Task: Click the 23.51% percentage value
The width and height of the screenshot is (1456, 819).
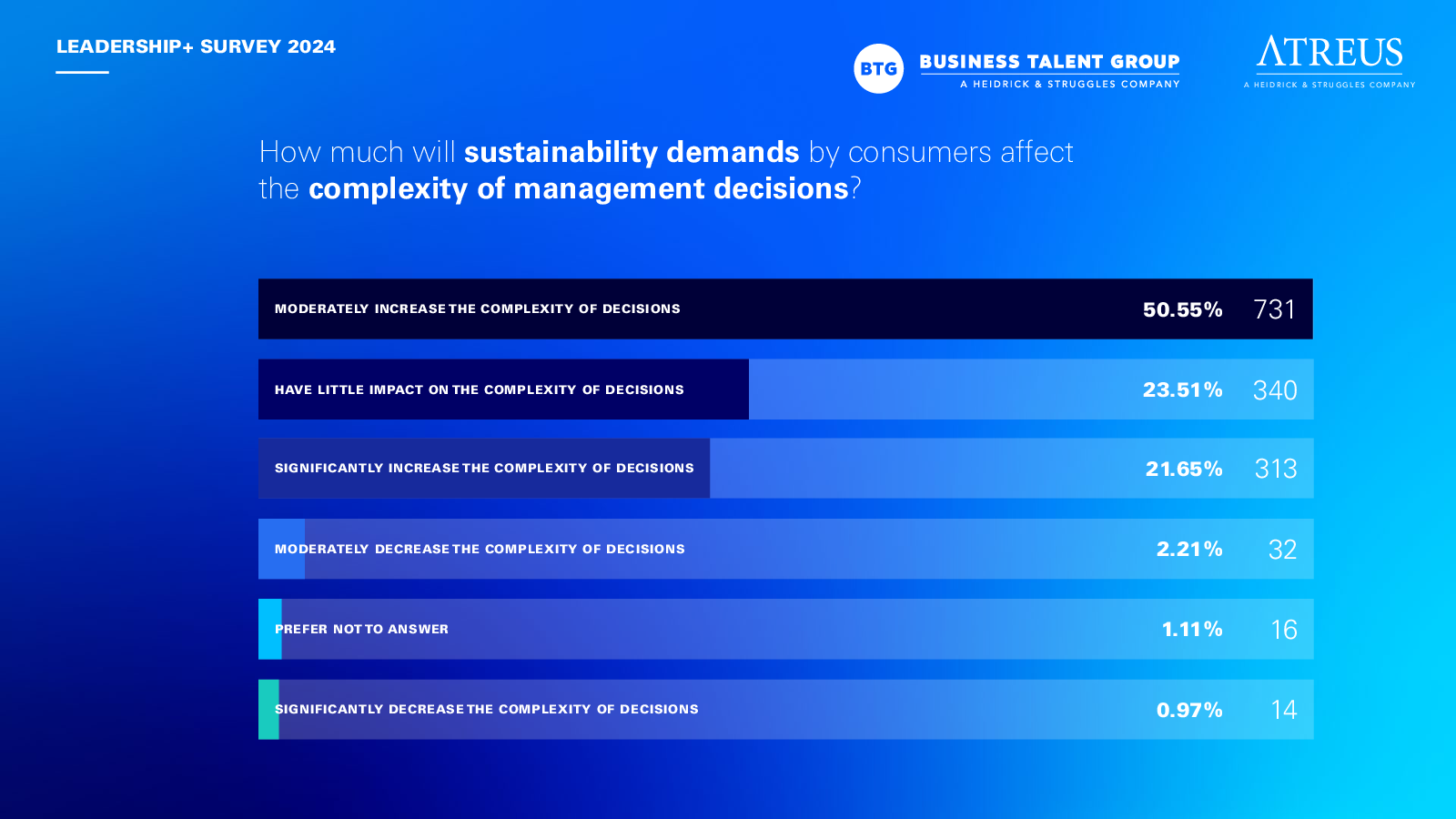Action: 1183,389
